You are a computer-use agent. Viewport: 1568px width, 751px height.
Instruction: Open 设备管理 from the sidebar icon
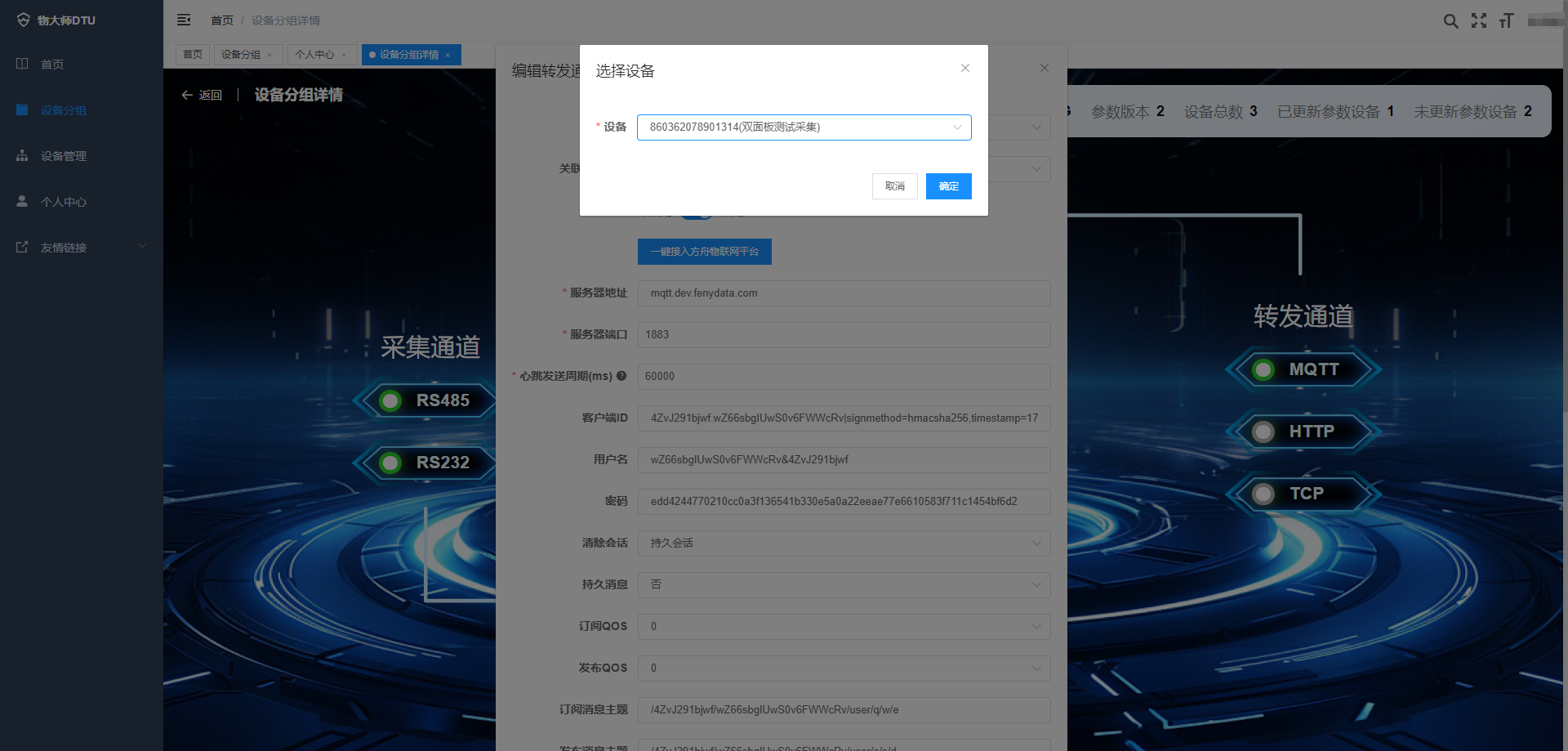coord(21,155)
